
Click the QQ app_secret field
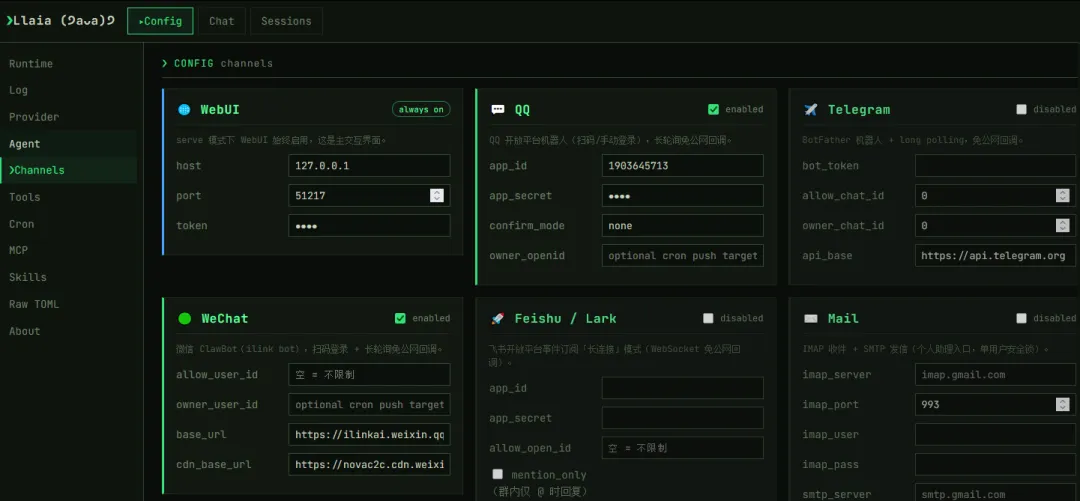[683, 196]
